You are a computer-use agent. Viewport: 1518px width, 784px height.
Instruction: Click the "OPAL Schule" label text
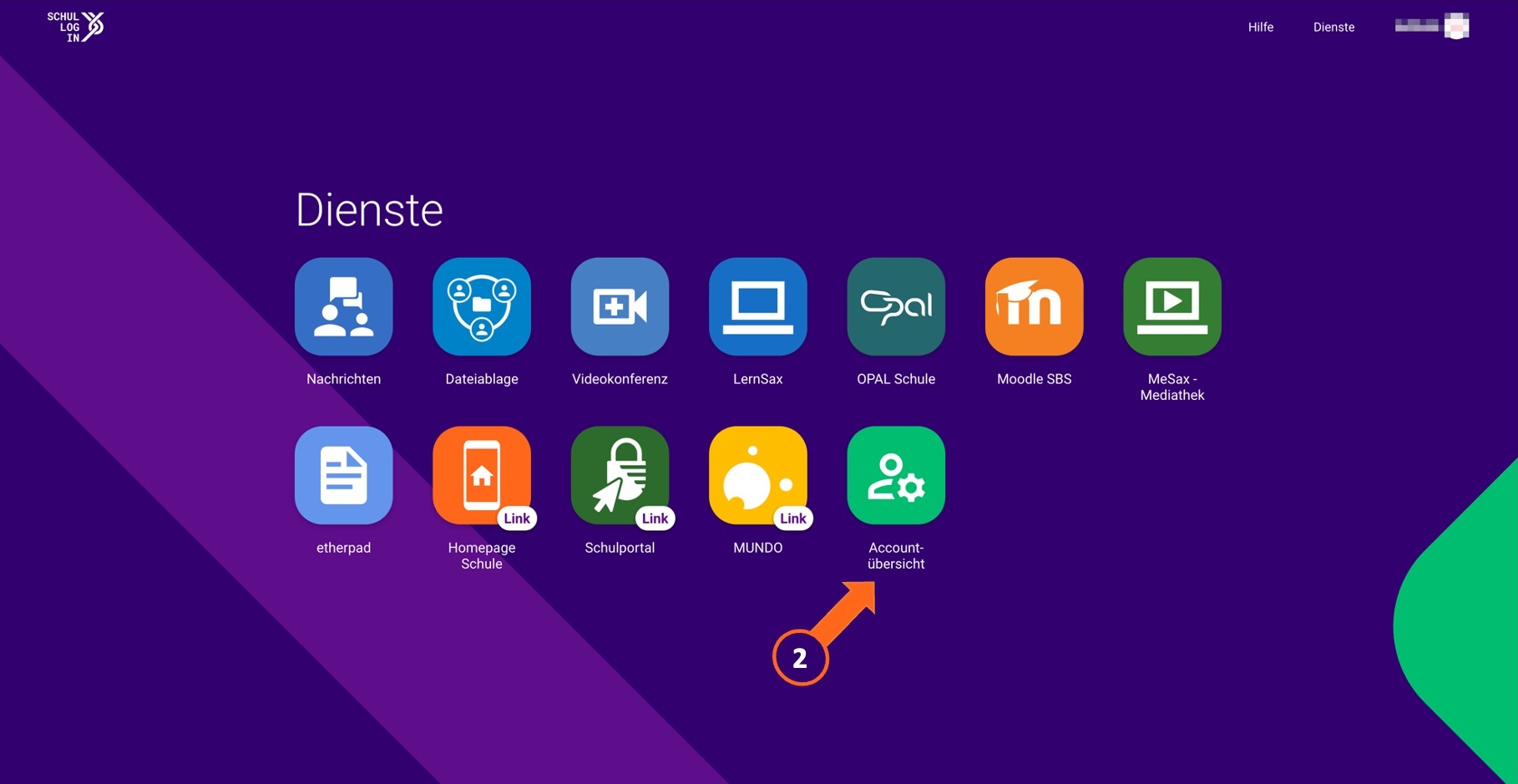pos(896,379)
